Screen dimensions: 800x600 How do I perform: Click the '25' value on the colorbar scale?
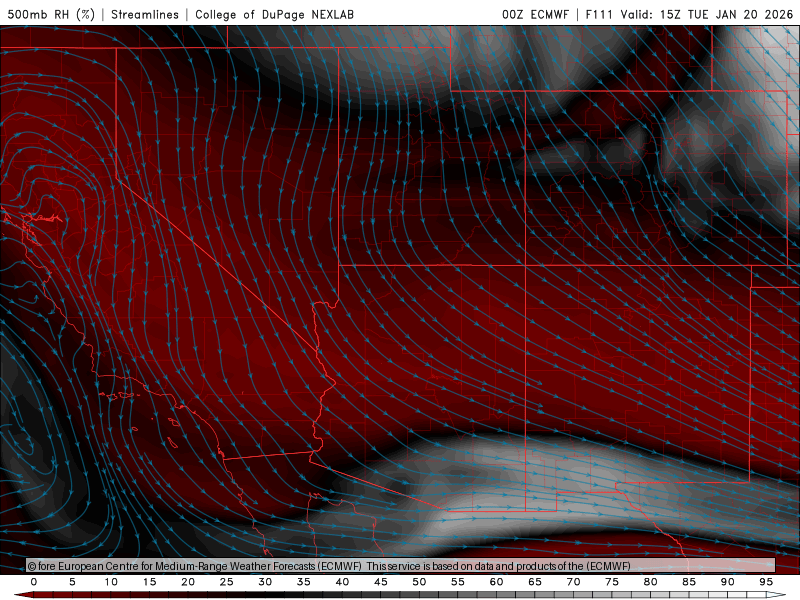tap(227, 582)
